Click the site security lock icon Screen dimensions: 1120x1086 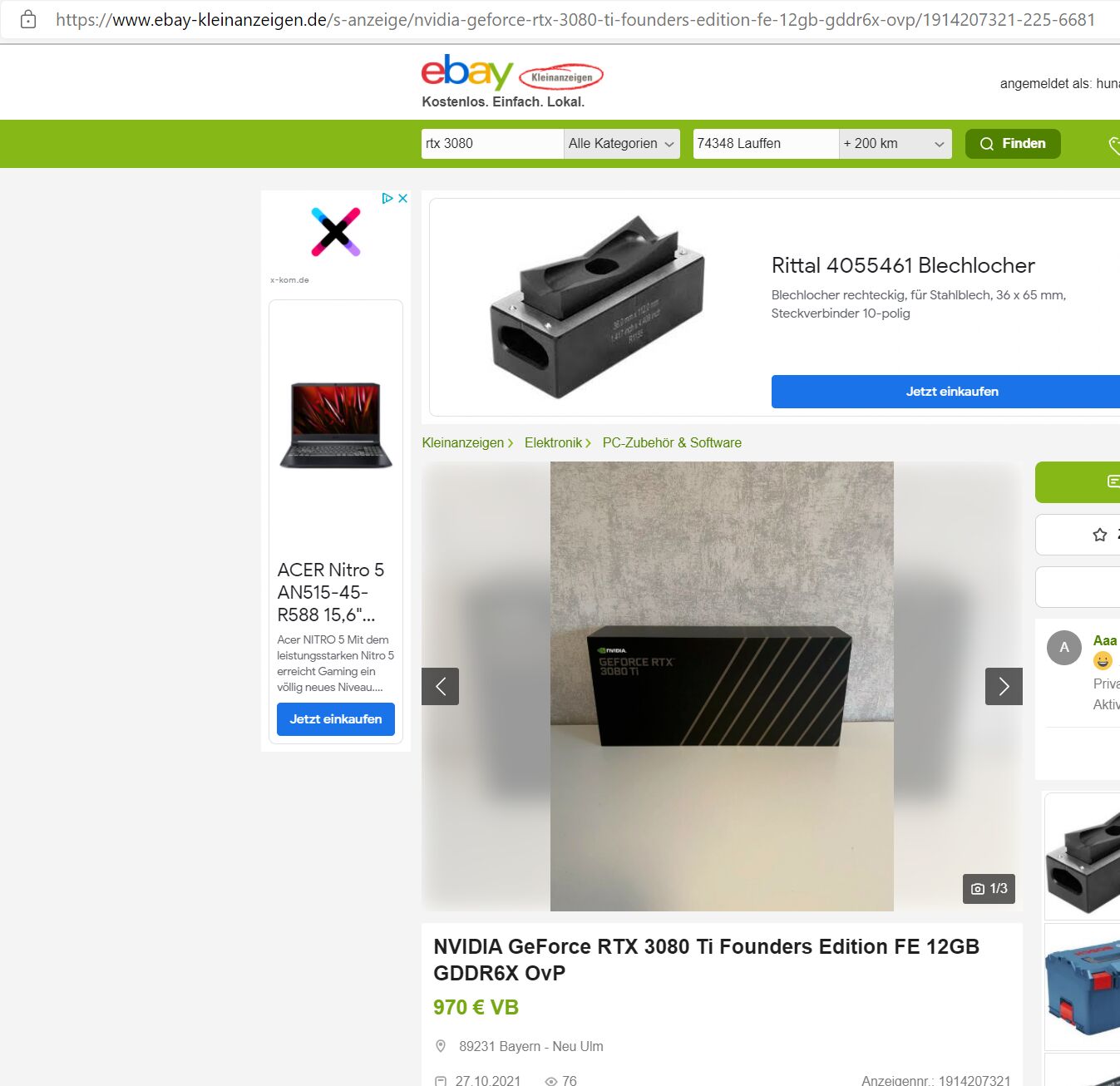(28, 19)
